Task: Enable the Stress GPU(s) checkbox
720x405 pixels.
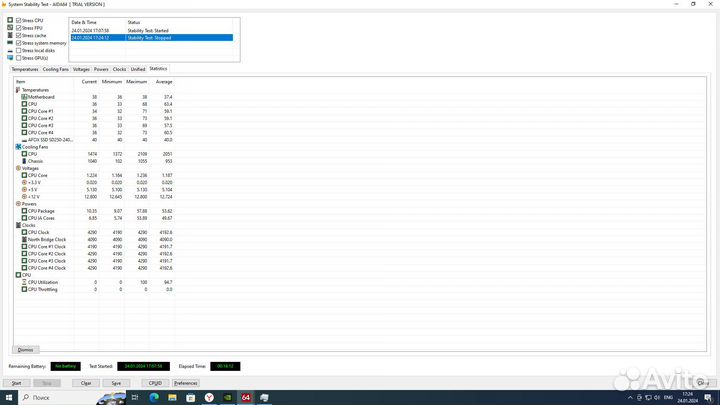Action: [x=18, y=58]
